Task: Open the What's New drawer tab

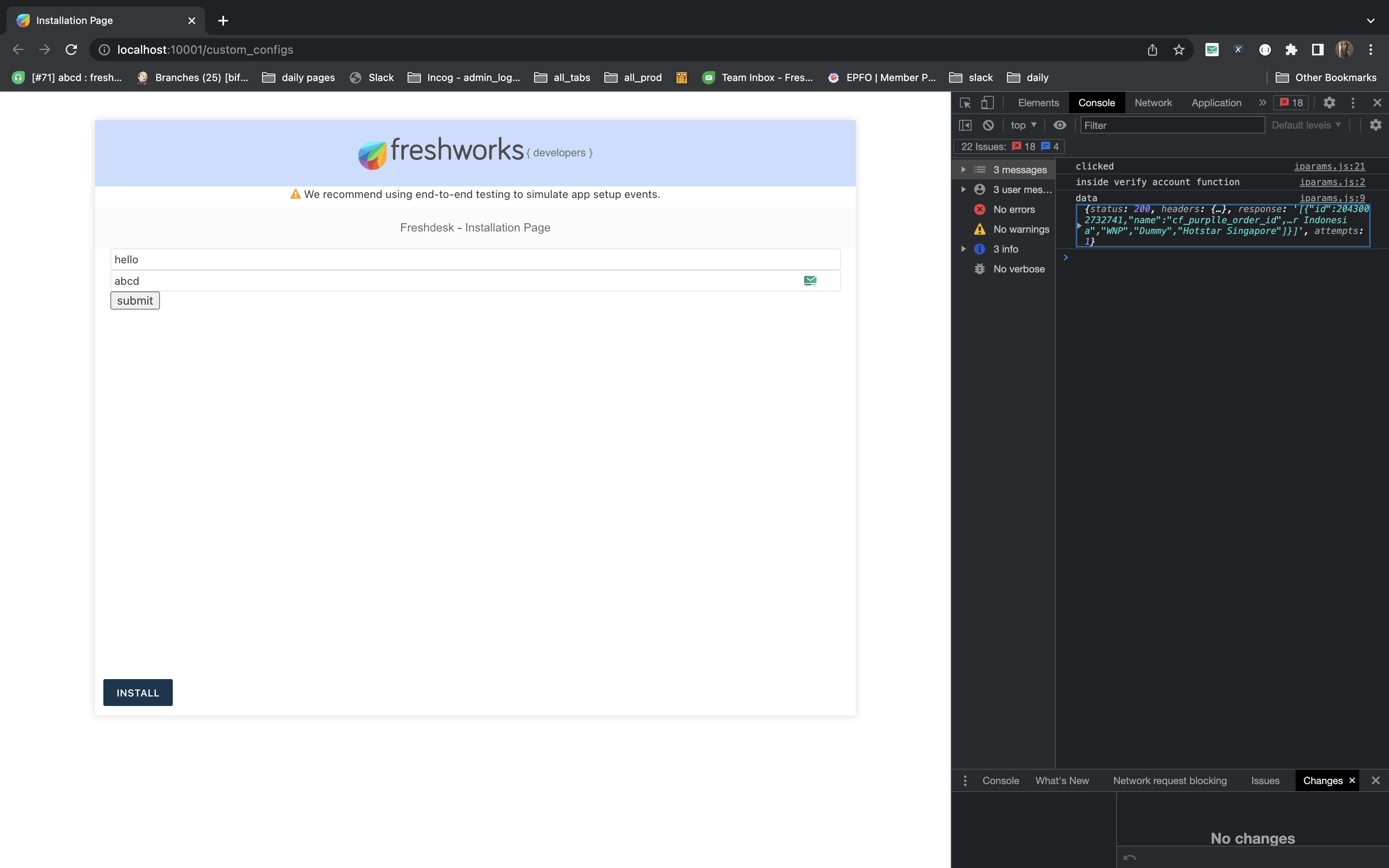Action: pos(1062,781)
